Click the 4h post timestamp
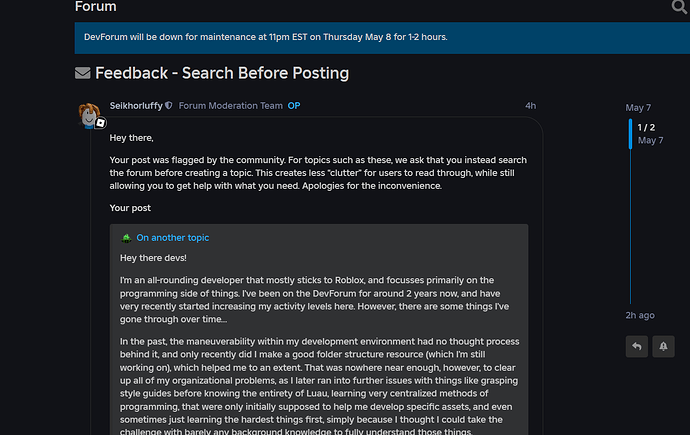The width and height of the screenshot is (690, 435). [530, 106]
